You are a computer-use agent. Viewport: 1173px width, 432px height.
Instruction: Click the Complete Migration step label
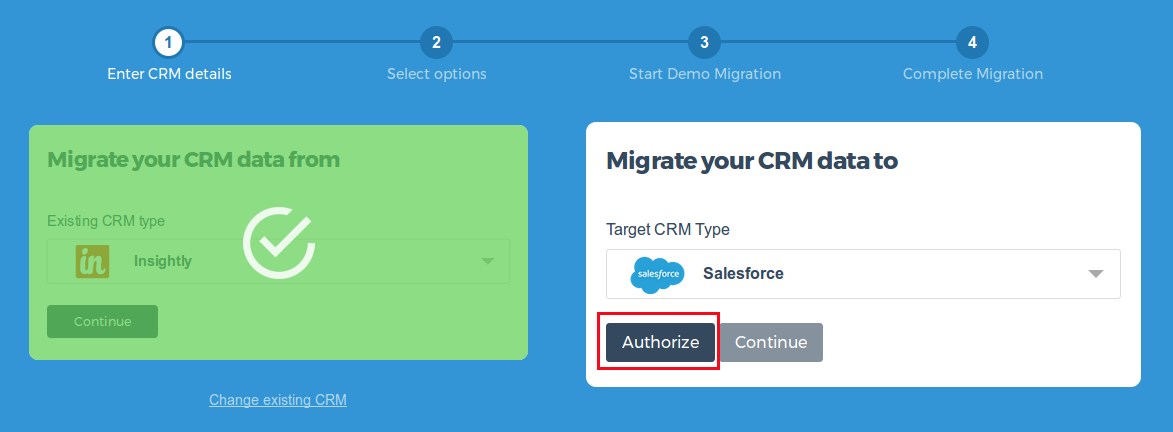tap(973, 74)
